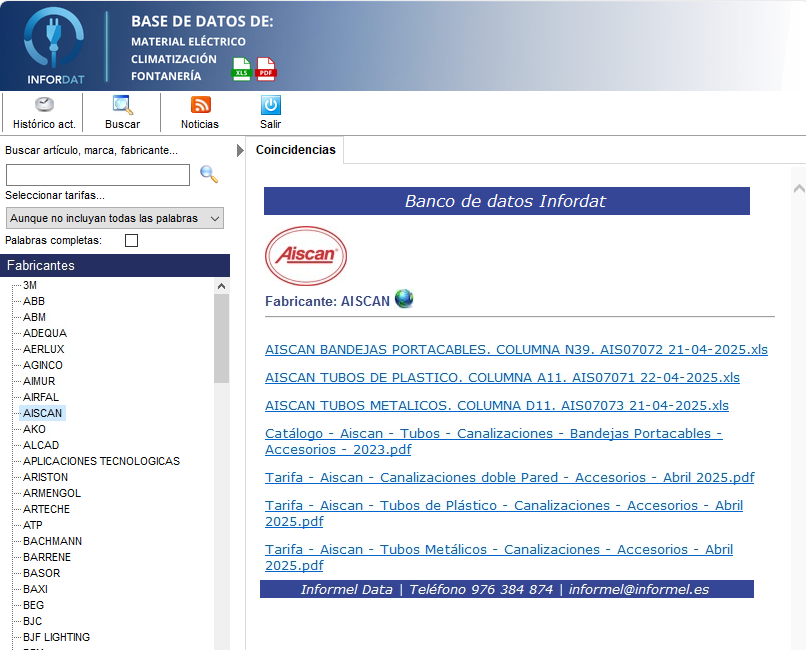Select ALCAD manufacturer
This screenshot has height=650, width=806.
[x=41, y=445]
